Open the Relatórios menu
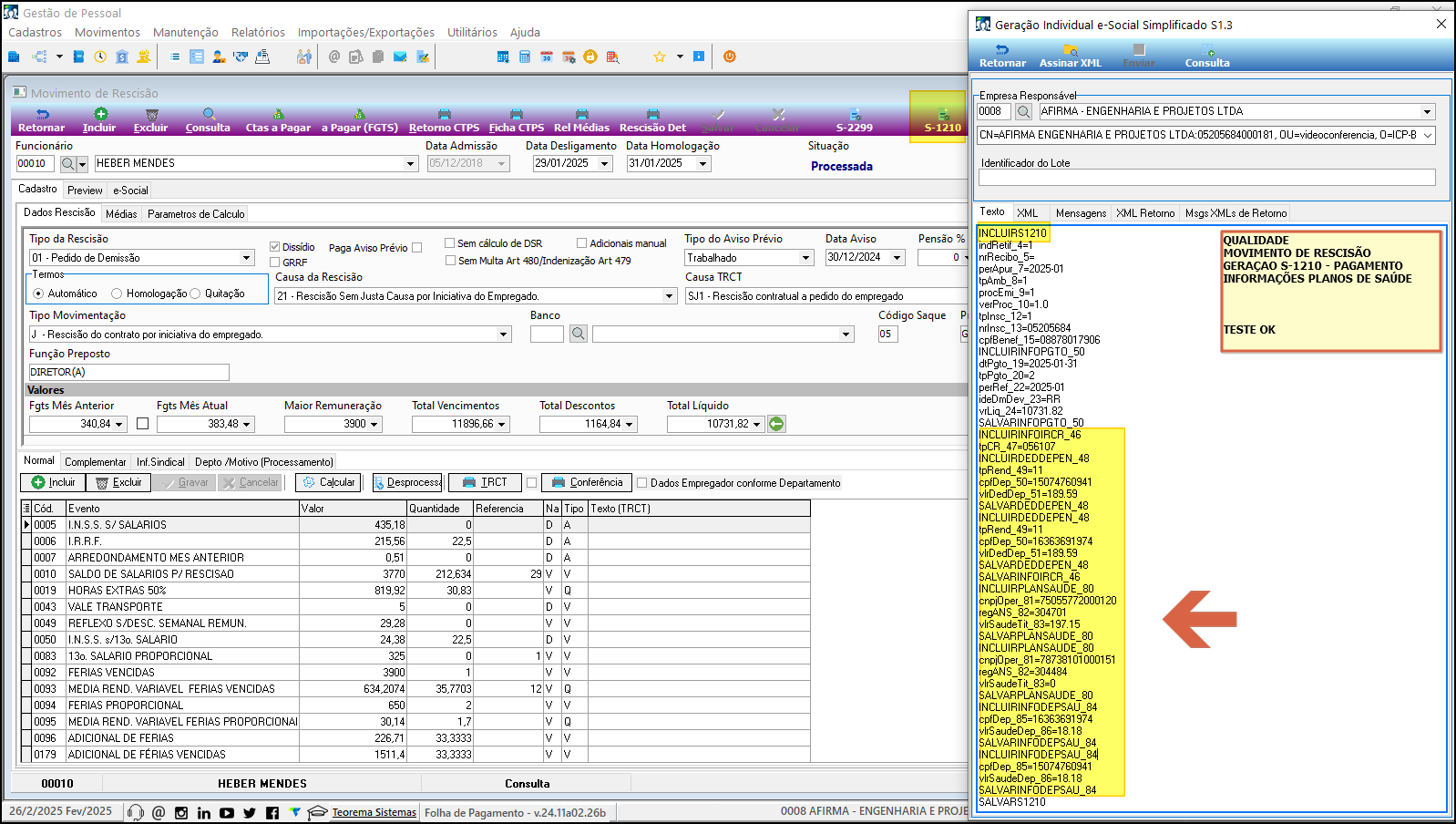1456x824 pixels. click(258, 32)
